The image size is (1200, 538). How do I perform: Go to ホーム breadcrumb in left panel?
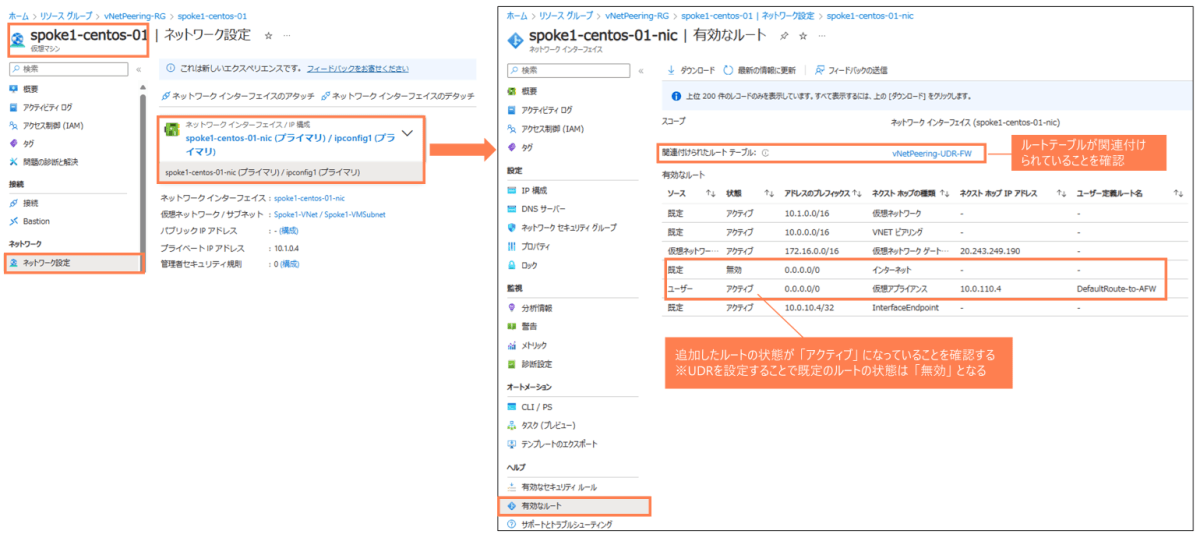(x=18, y=16)
